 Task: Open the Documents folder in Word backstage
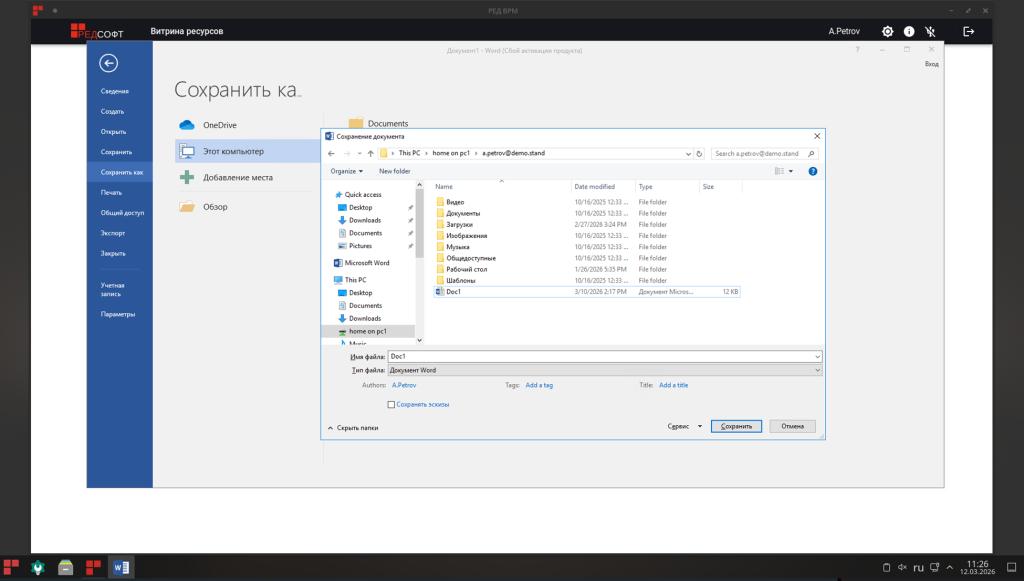pyautogui.click(x=378, y=123)
